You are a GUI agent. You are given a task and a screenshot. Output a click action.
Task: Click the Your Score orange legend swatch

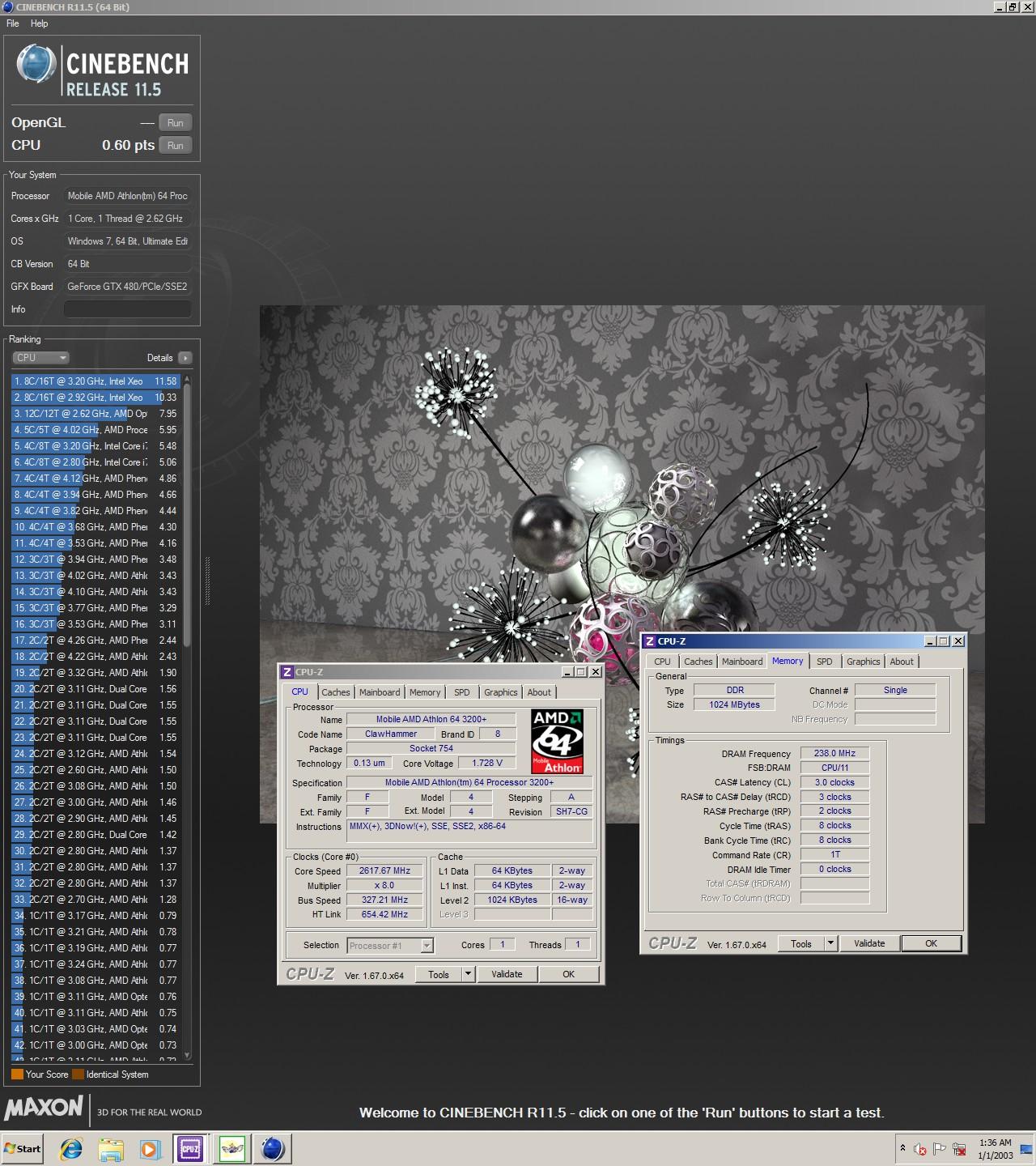[x=17, y=1075]
